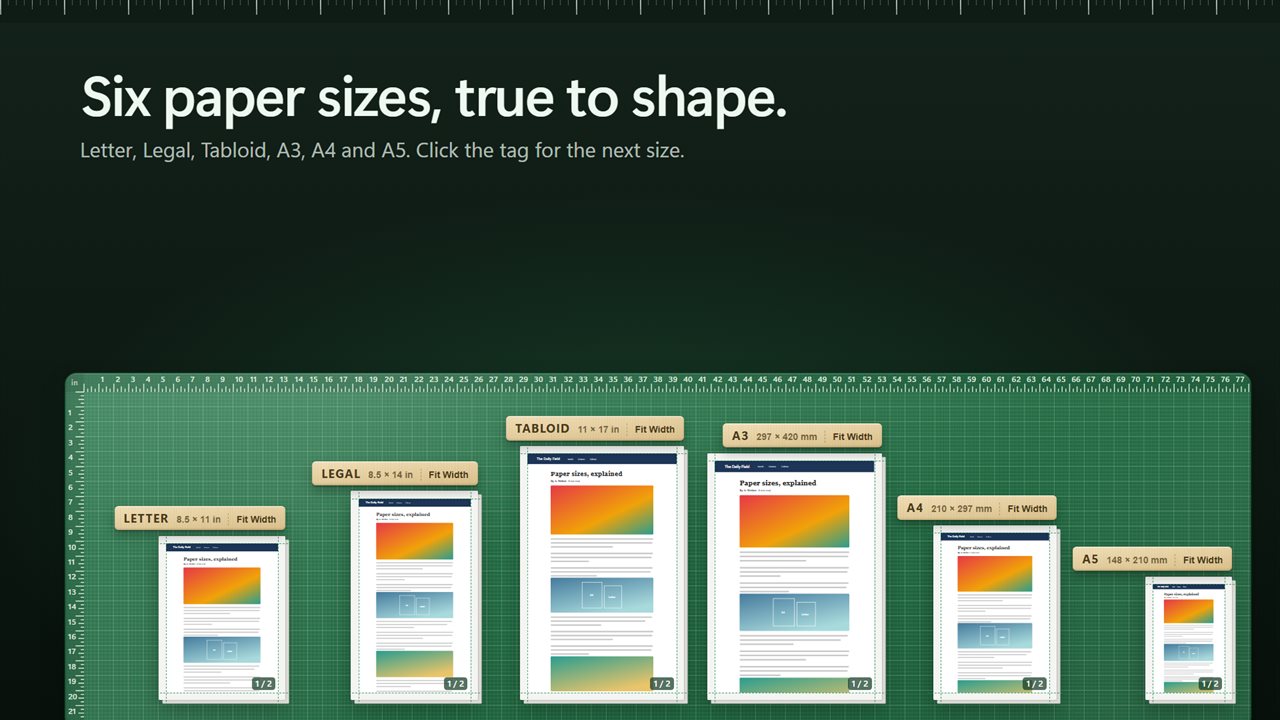Click the A4 size tag
The width and height of the screenshot is (1280, 720).
[949, 508]
